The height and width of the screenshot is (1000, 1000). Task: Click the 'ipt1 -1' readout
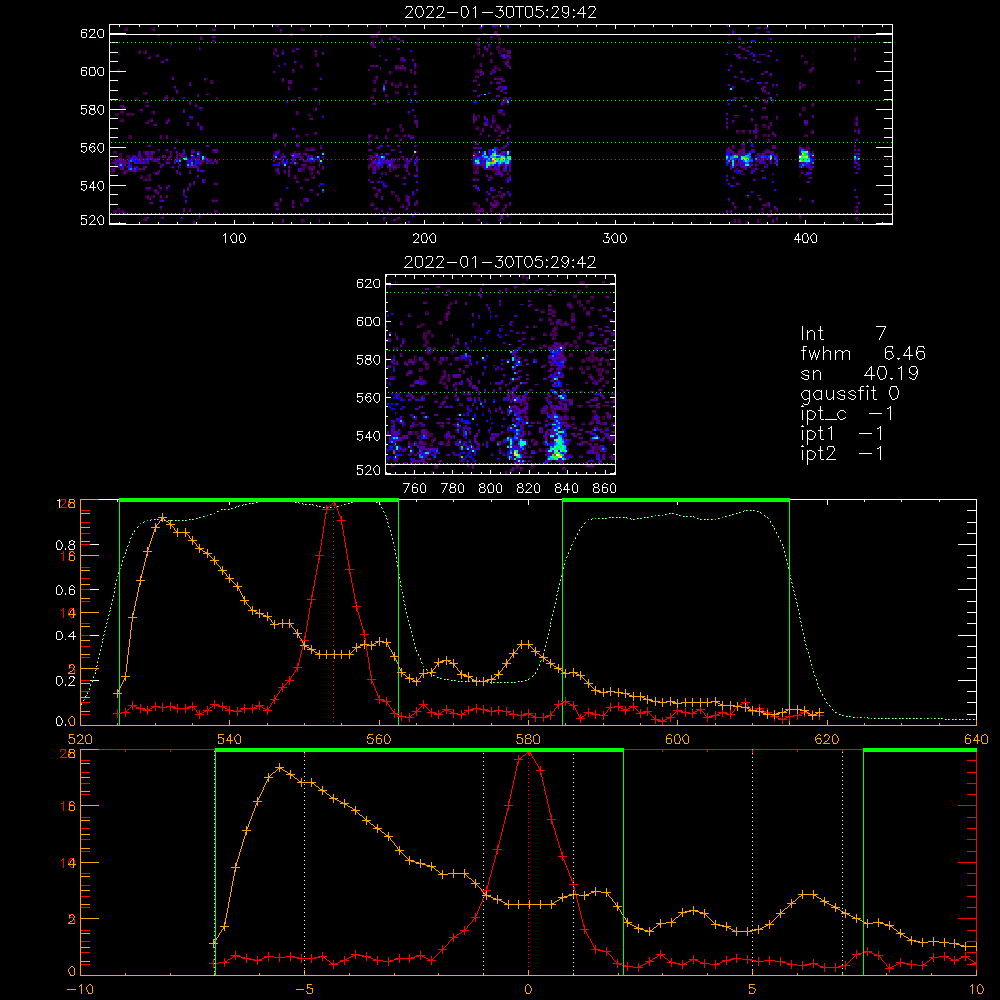pyautogui.click(x=842, y=434)
